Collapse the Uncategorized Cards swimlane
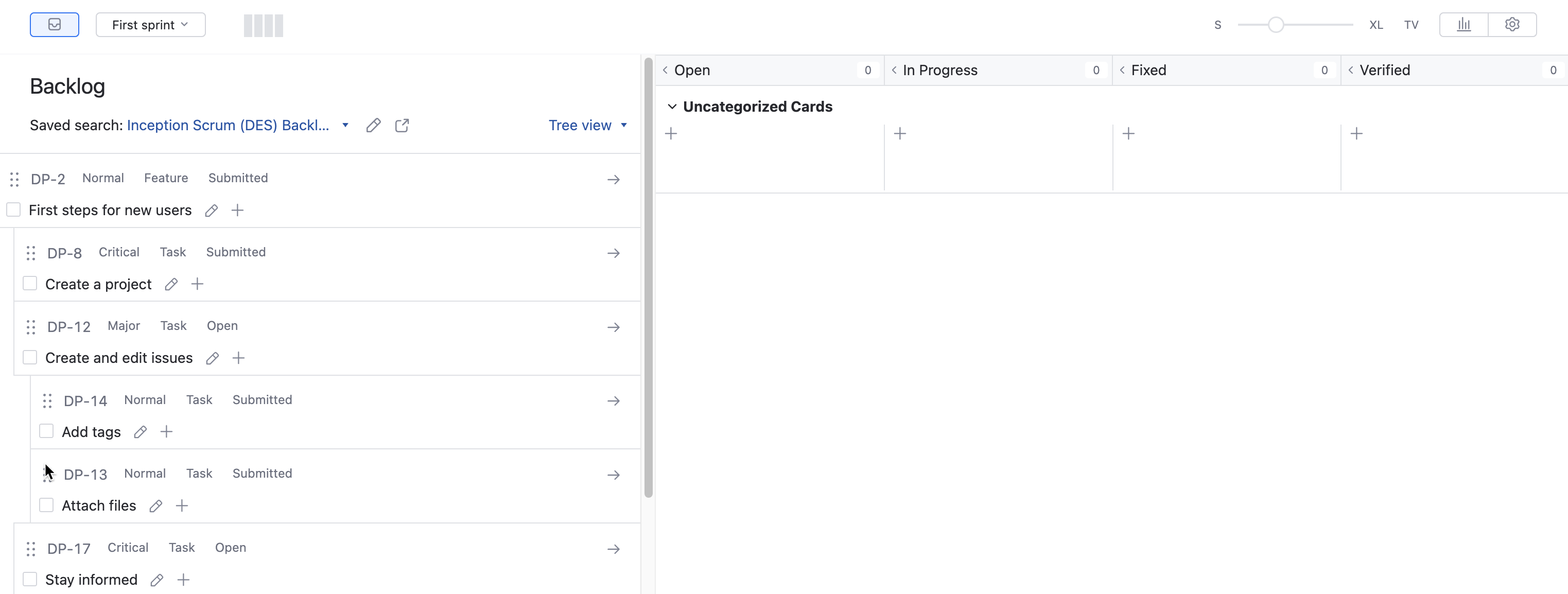The width and height of the screenshot is (1568, 594). click(672, 107)
